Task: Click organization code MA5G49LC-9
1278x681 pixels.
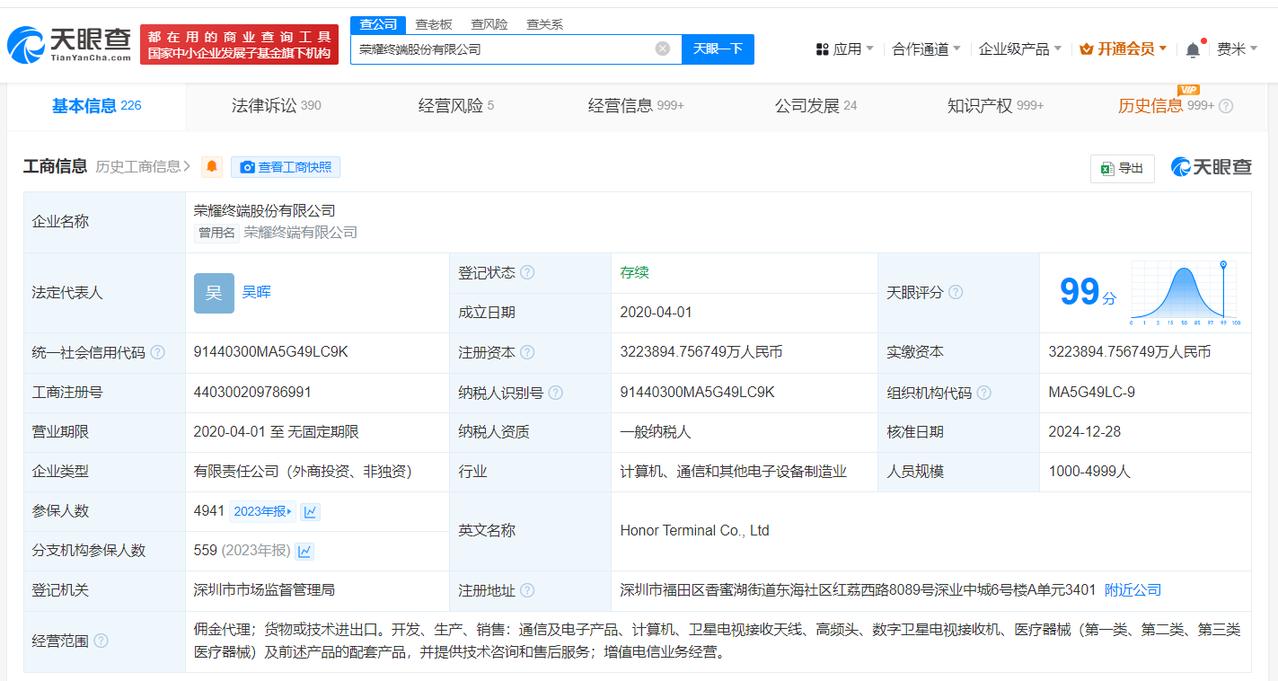Action: [x=1092, y=392]
